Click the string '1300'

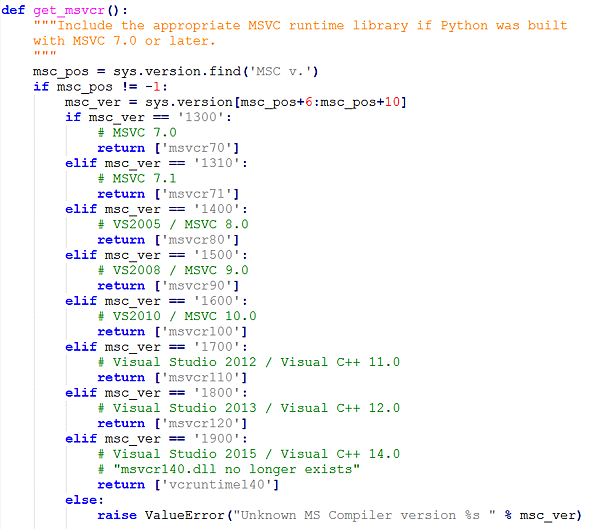pyautogui.click(x=201, y=117)
